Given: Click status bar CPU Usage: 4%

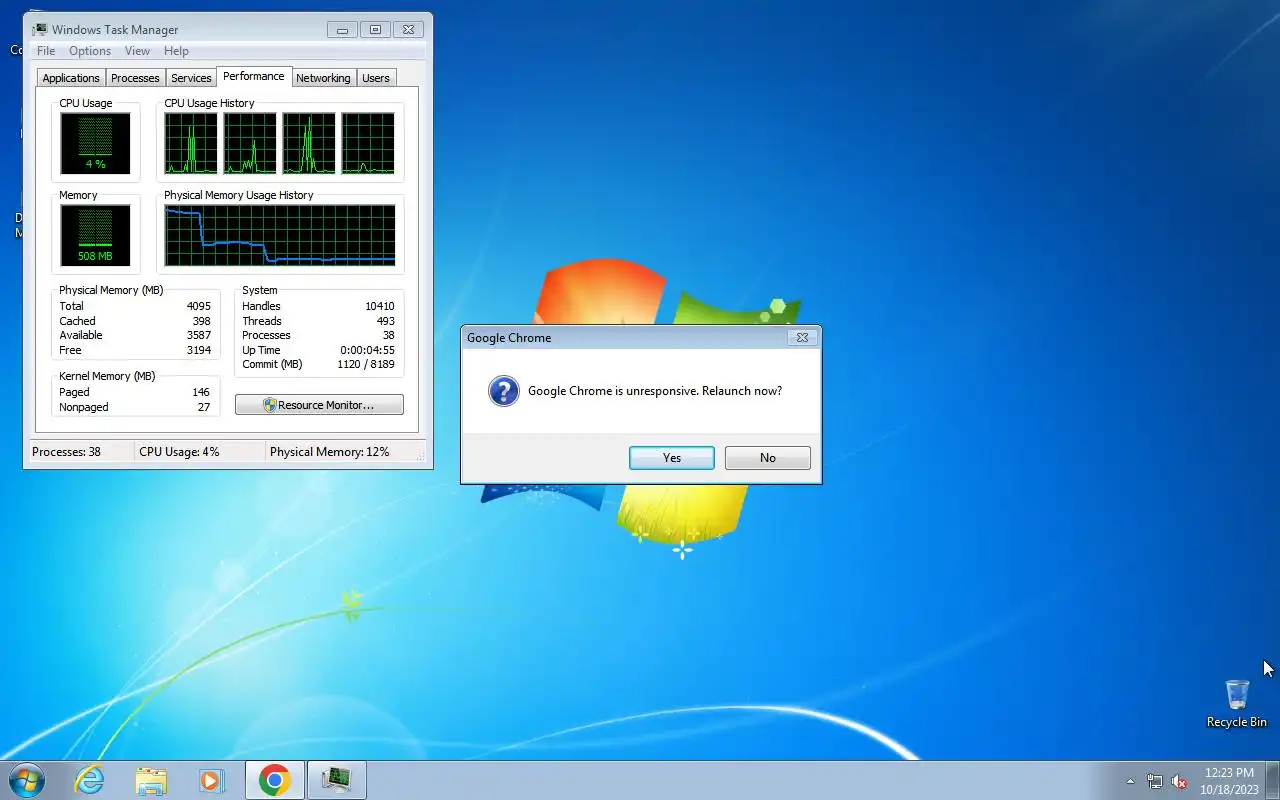Looking at the screenshot, I should (x=179, y=452).
